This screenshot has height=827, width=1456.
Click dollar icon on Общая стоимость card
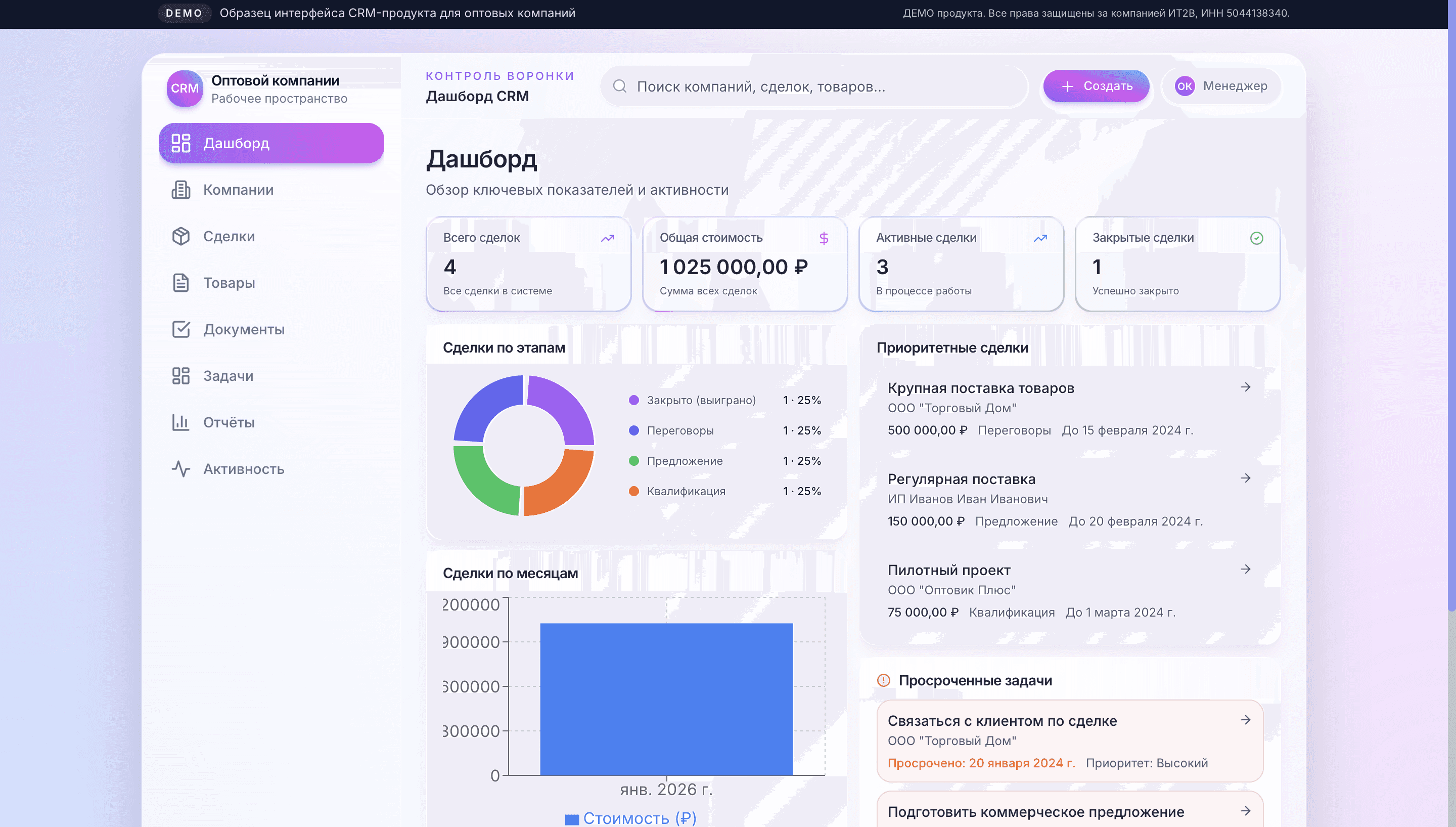824,238
